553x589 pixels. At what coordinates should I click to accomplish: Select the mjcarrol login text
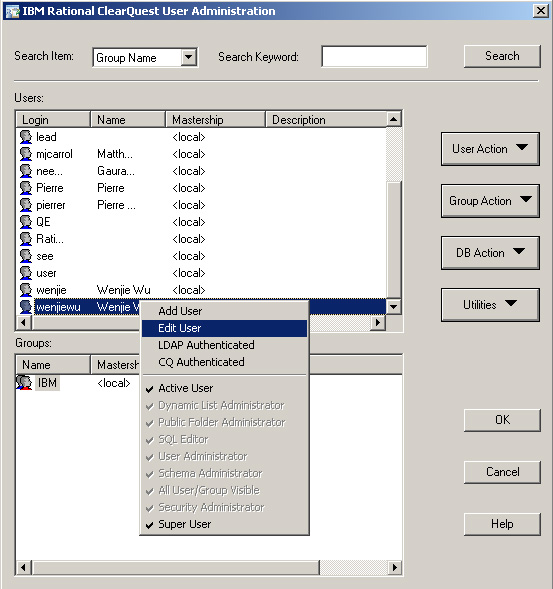point(54,154)
